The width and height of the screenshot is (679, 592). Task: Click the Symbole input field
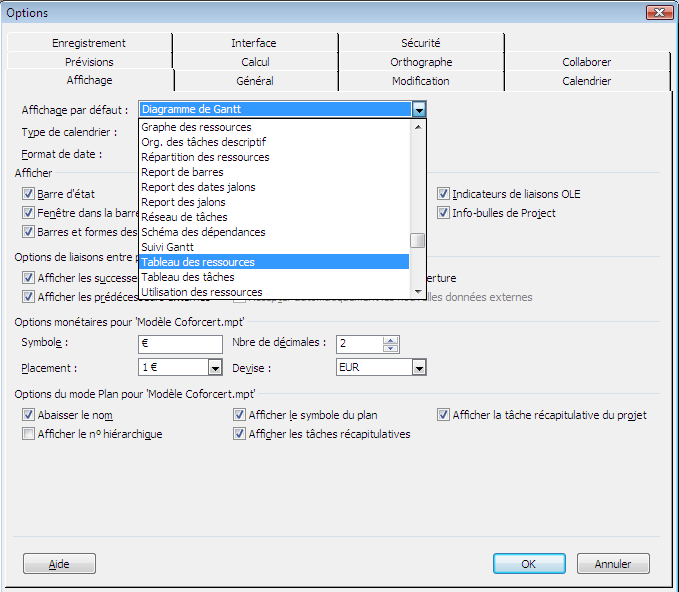180,344
